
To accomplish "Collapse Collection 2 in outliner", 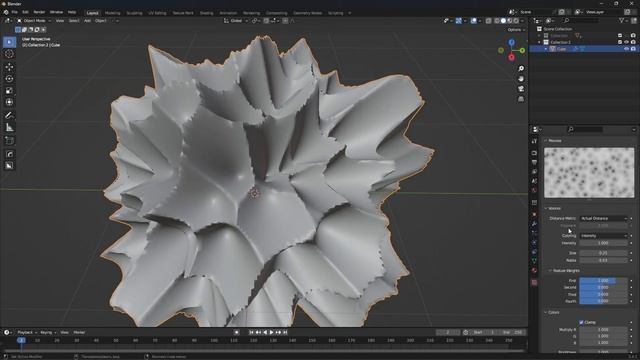I will pyautogui.click(x=539, y=42).
